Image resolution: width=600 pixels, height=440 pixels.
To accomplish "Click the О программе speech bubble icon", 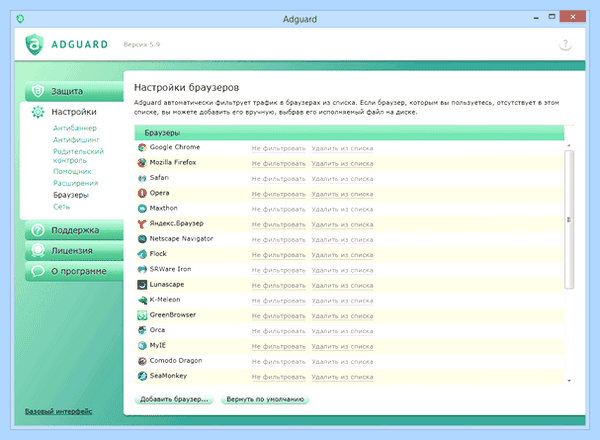I will pyautogui.click(x=38, y=271).
